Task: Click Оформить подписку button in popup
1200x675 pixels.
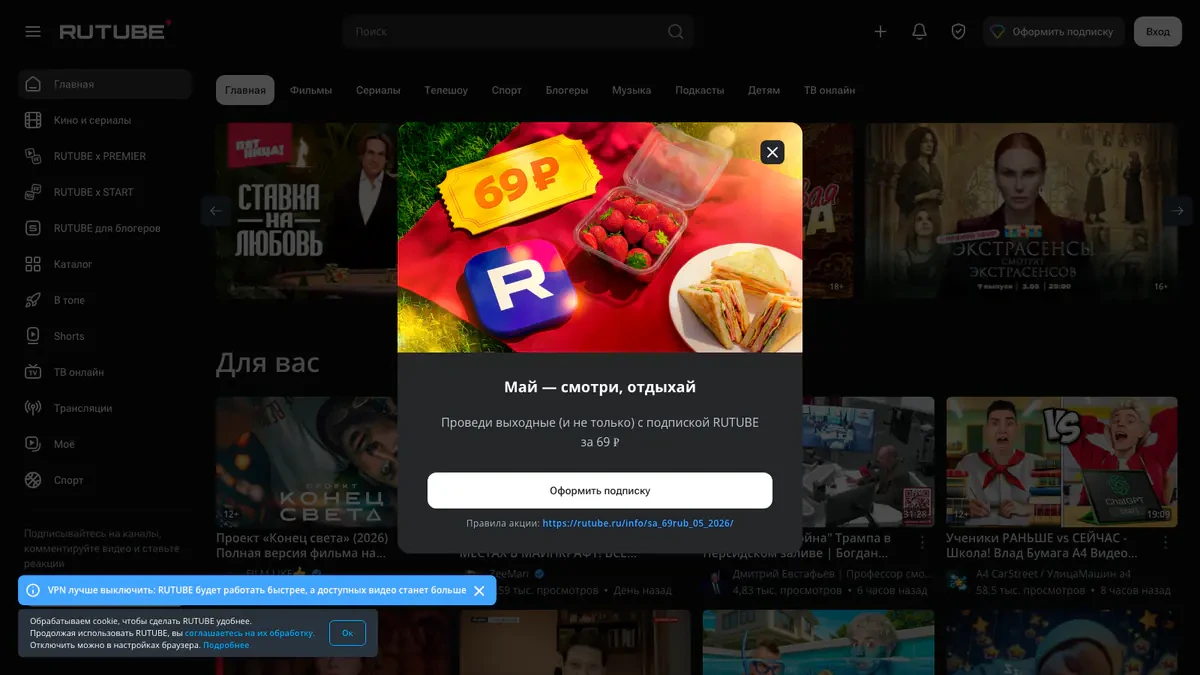Action: click(600, 491)
